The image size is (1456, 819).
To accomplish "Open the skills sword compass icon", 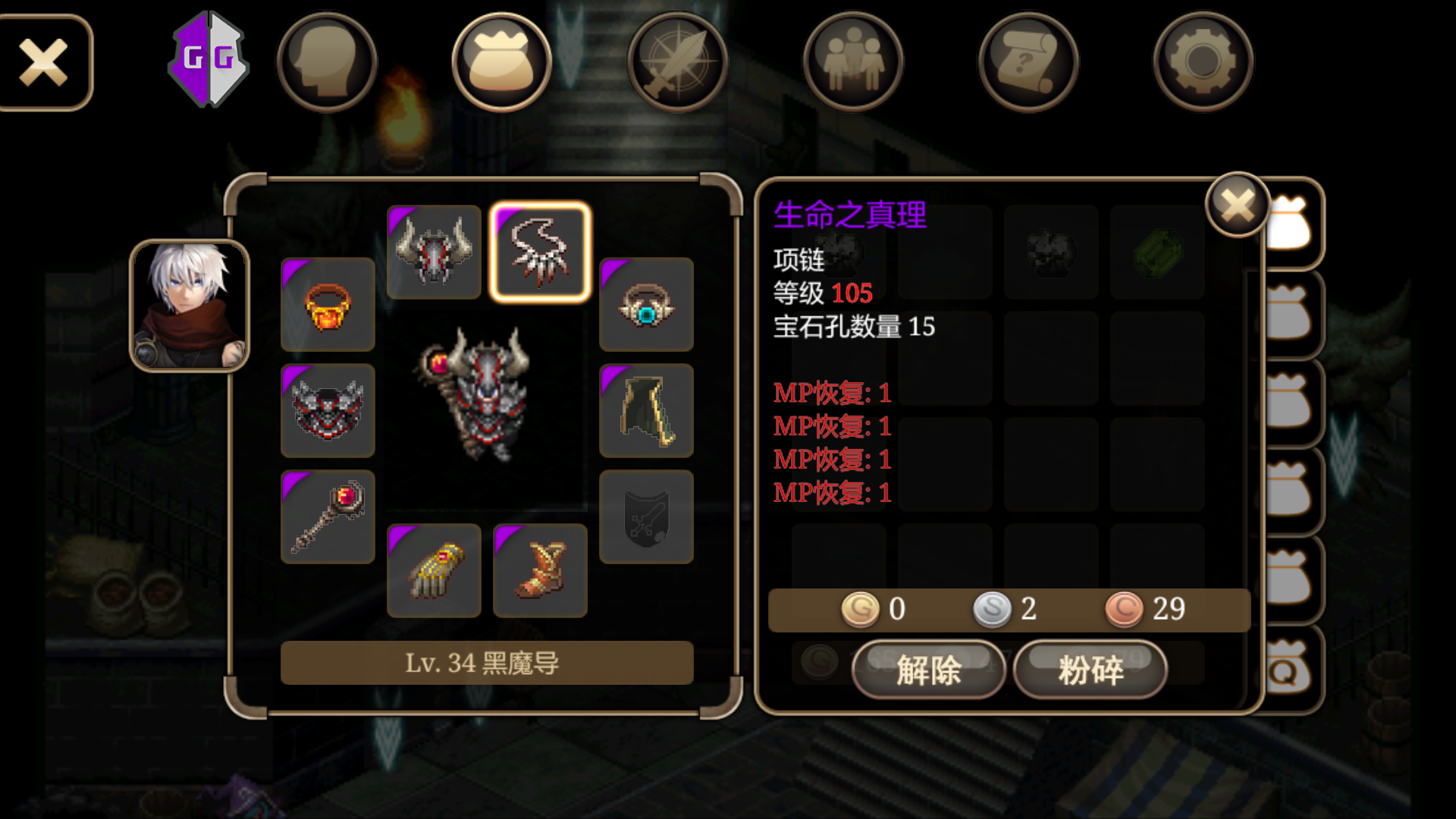I will click(677, 62).
